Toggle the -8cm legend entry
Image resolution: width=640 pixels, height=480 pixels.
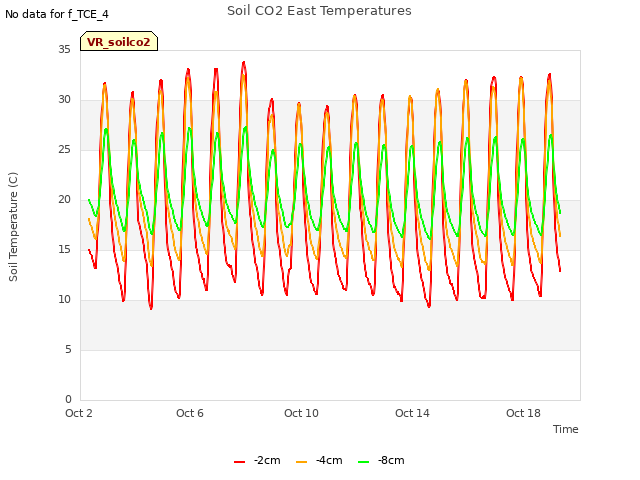381,460
